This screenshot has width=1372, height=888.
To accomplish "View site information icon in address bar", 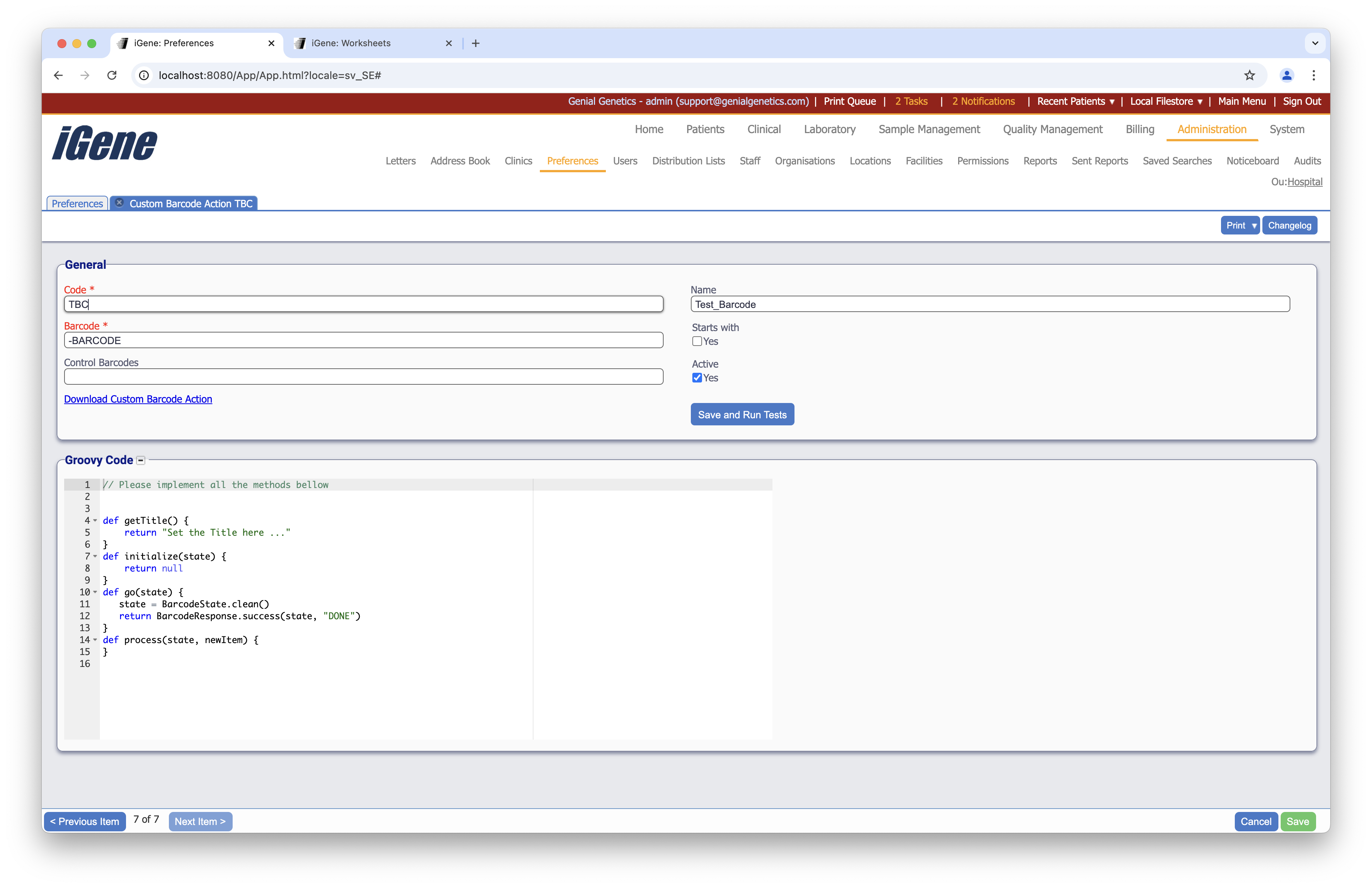I will point(144,75).
